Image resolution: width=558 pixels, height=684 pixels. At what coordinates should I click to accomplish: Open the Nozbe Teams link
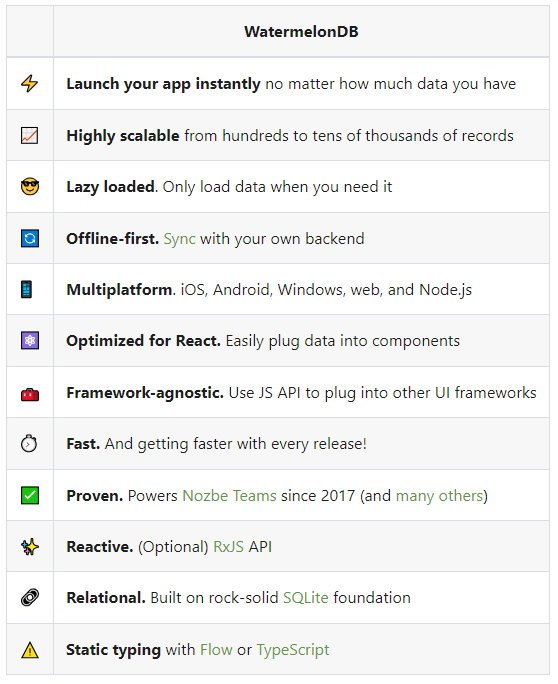(229, 496)
